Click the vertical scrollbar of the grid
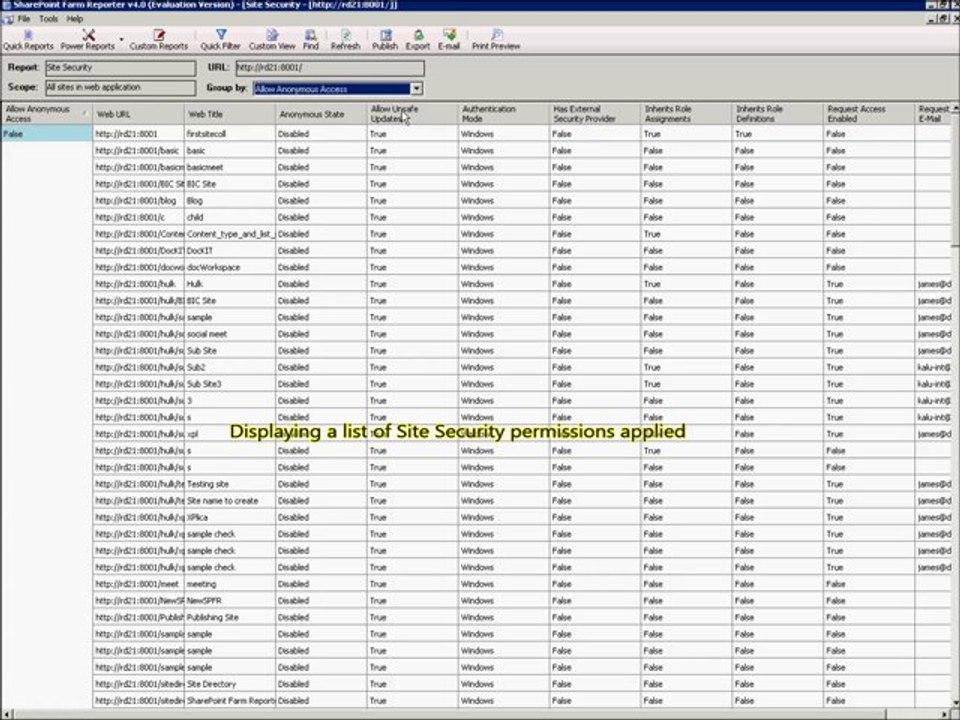The image size is (960, 720). (956, 404)
